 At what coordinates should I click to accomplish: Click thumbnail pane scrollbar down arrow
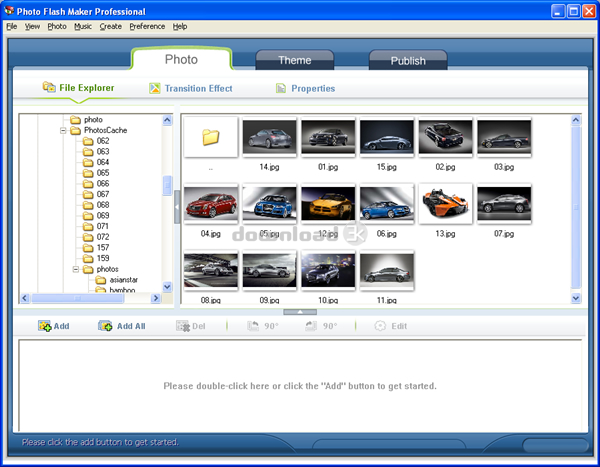[x=576, y=298]
